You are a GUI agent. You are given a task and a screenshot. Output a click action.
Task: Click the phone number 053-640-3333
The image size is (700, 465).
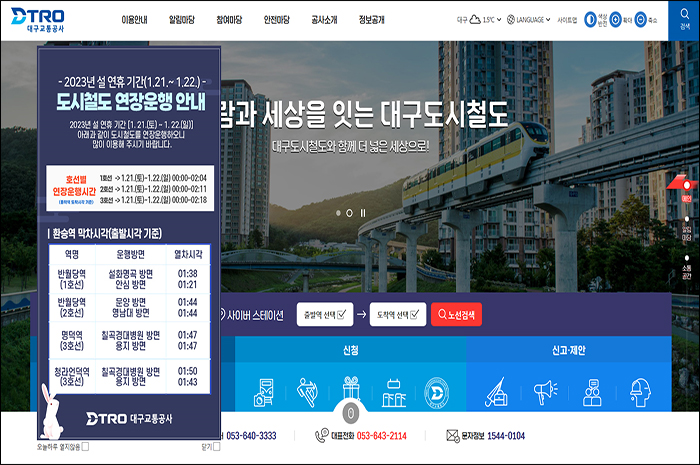(251, 436)
